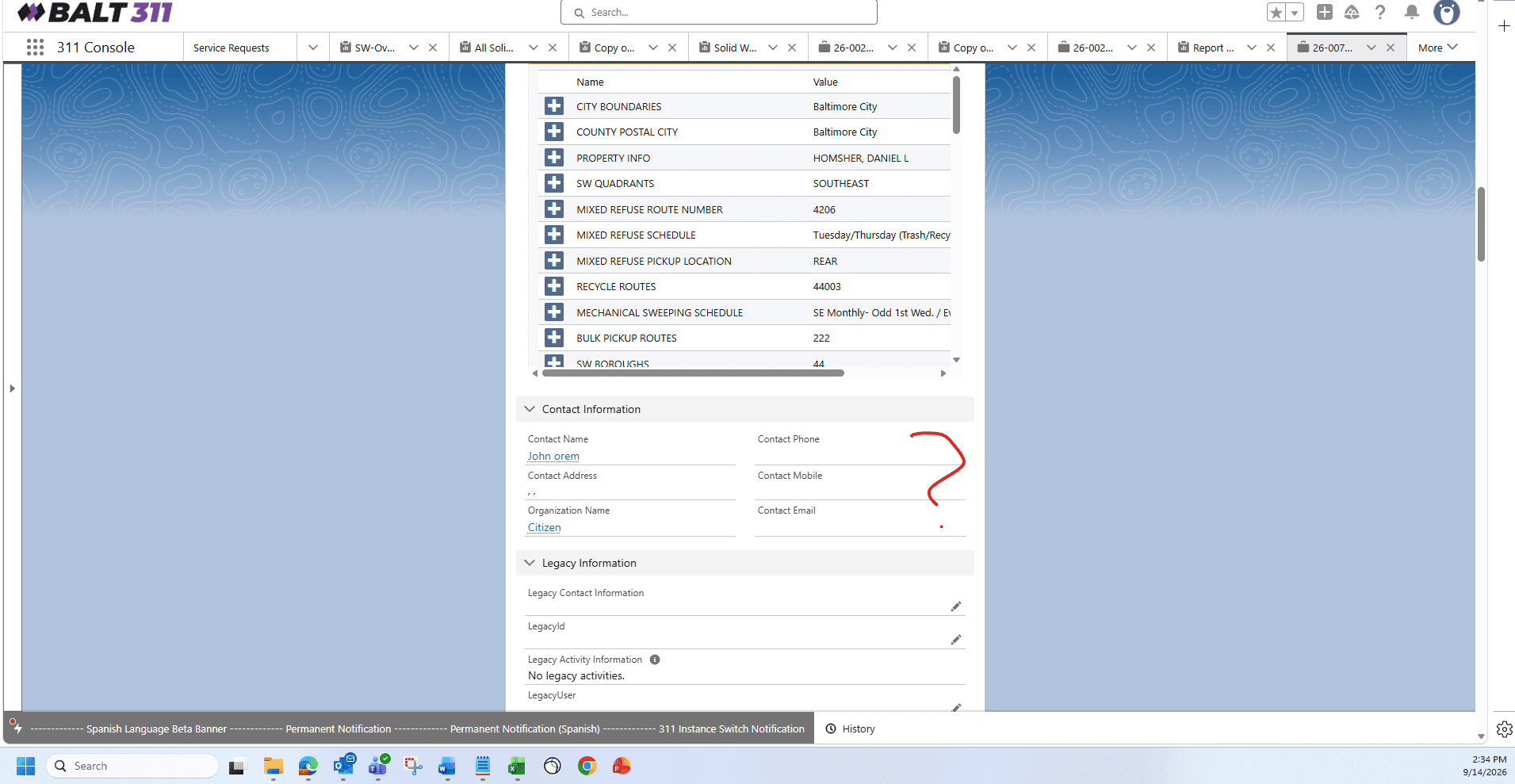Viewport: 1515px width, 784px height.
Task: Open the App Launcher grid icon
Action: pos(35,48)
